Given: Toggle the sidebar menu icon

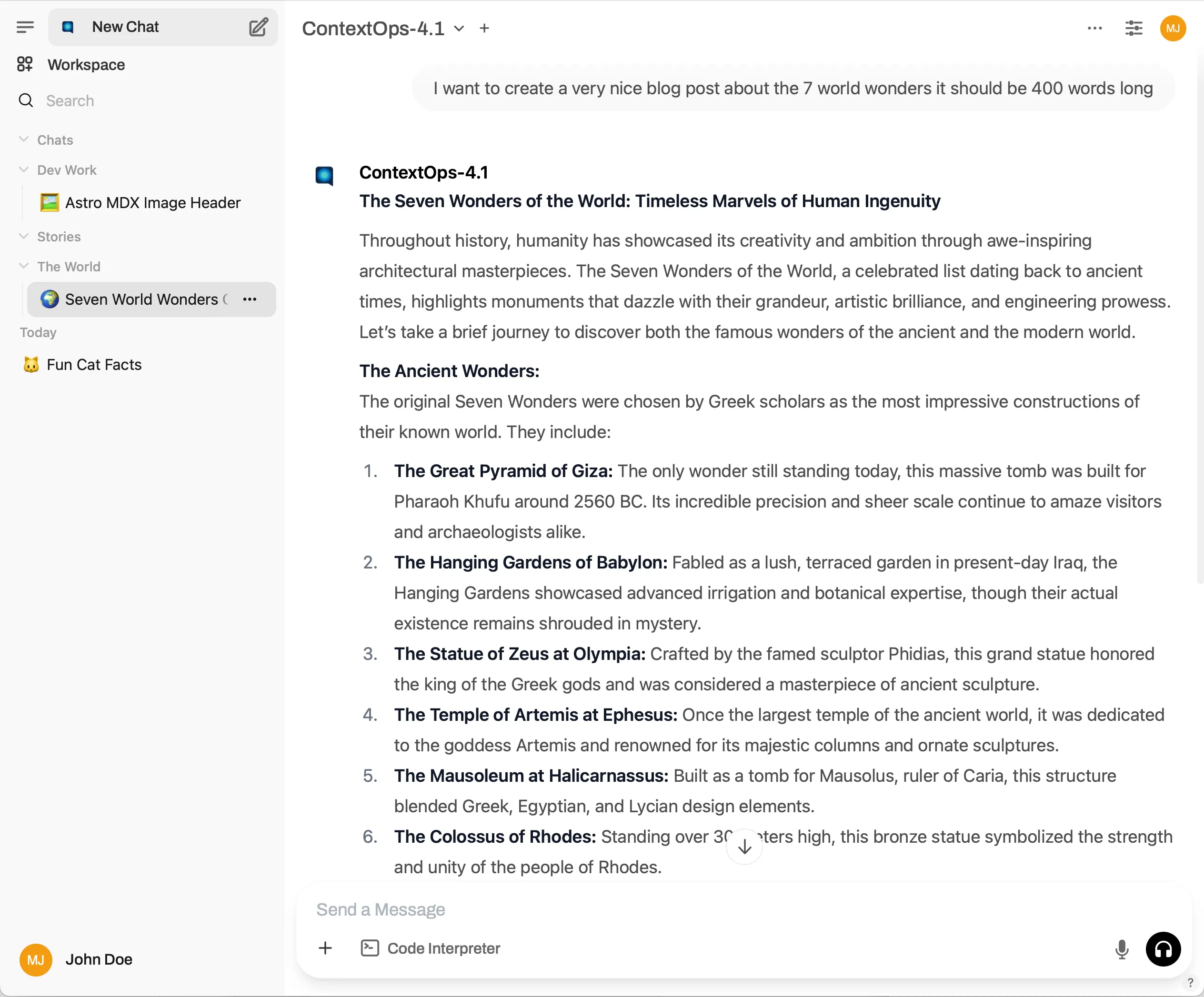Looking at the screenshot, I should tap(25, 27).
